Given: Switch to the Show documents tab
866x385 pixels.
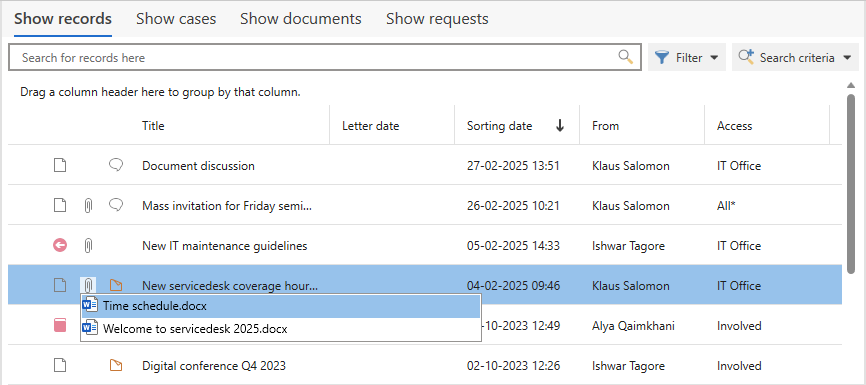Looking at the screenshot, I should 301,19.
